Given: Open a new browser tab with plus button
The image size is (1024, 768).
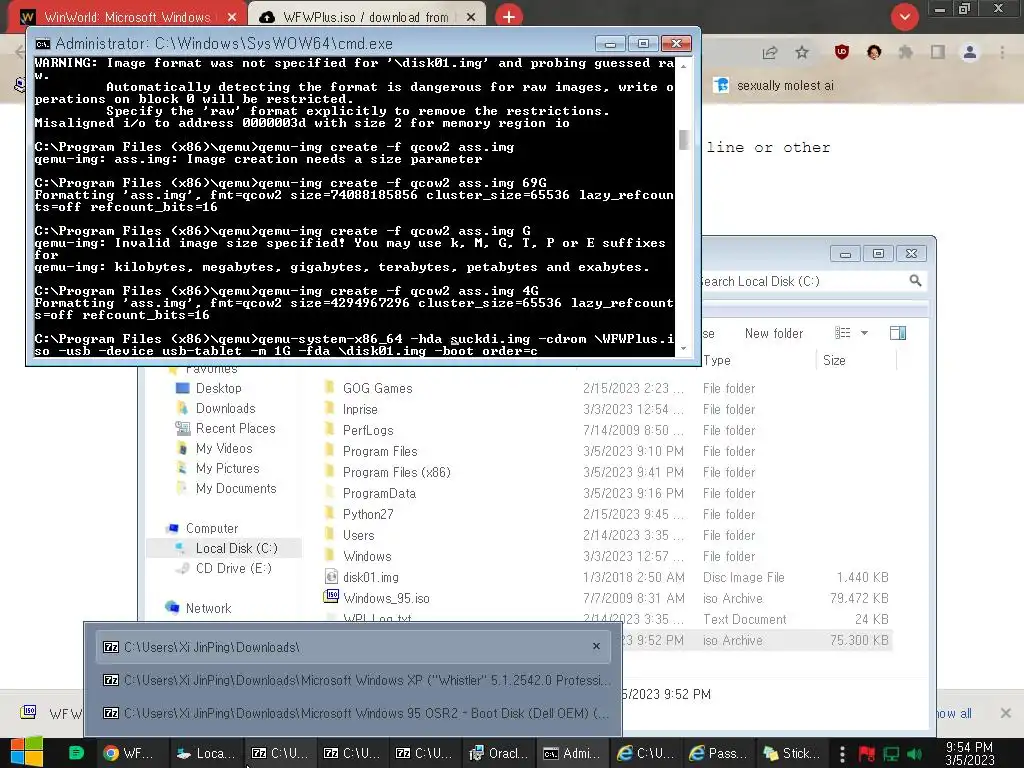Looking at the screenshot, I should click(x=509, y=17).
